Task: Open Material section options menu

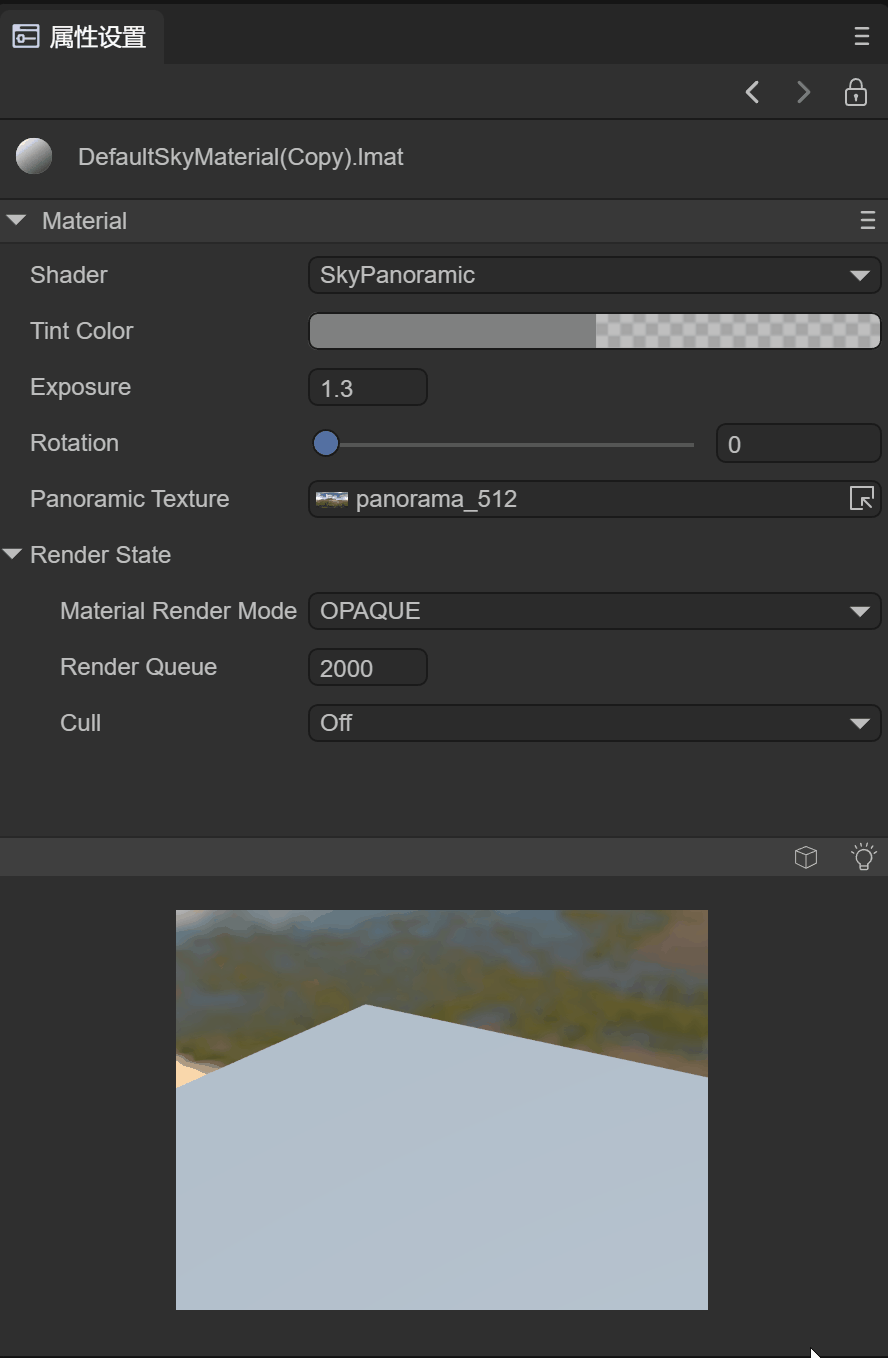Action: tap(867, 221)
